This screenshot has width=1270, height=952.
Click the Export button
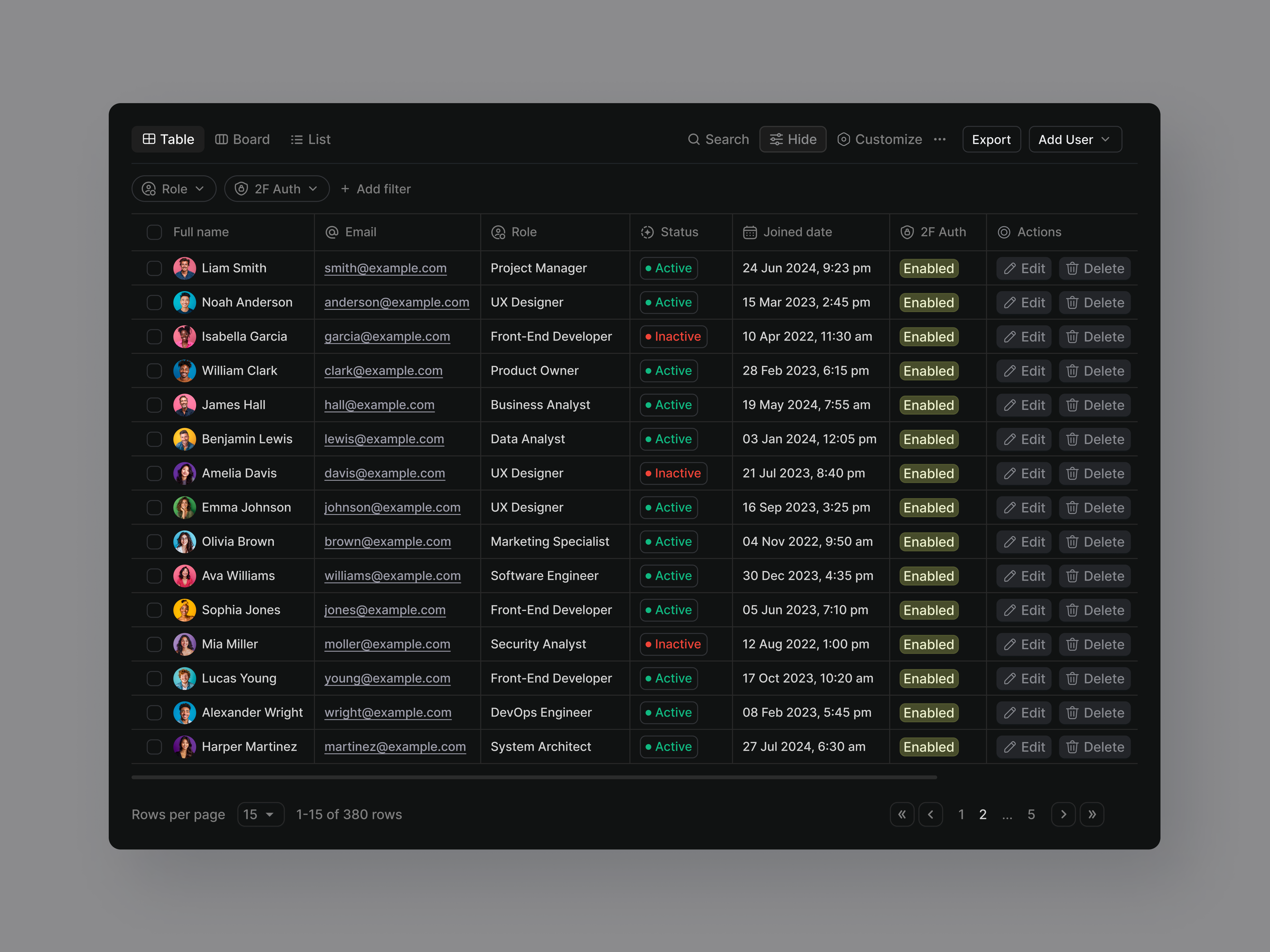coord(992,139)
